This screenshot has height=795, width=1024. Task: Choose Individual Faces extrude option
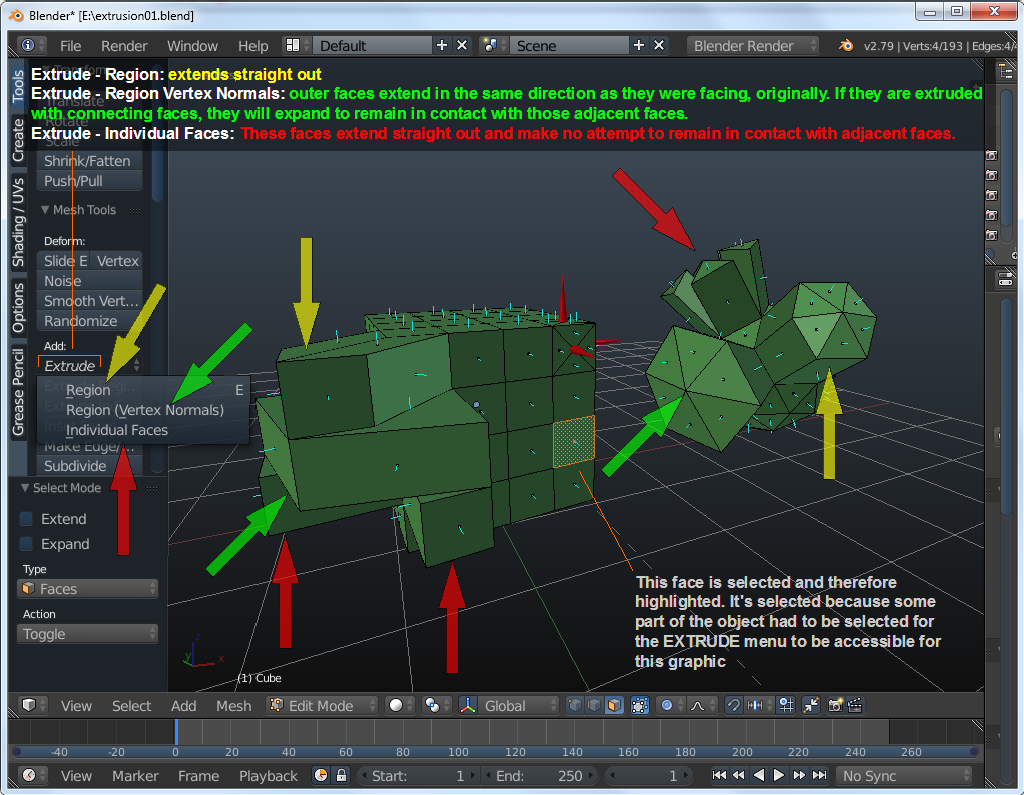[144, 430]
